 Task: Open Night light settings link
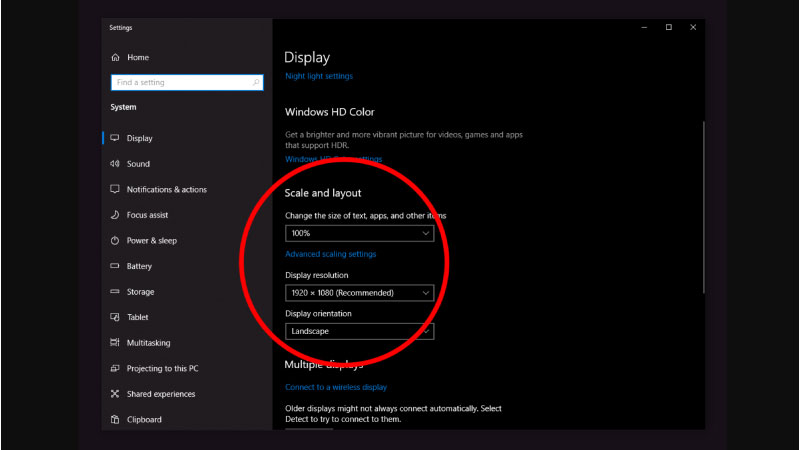pos(319,76)
